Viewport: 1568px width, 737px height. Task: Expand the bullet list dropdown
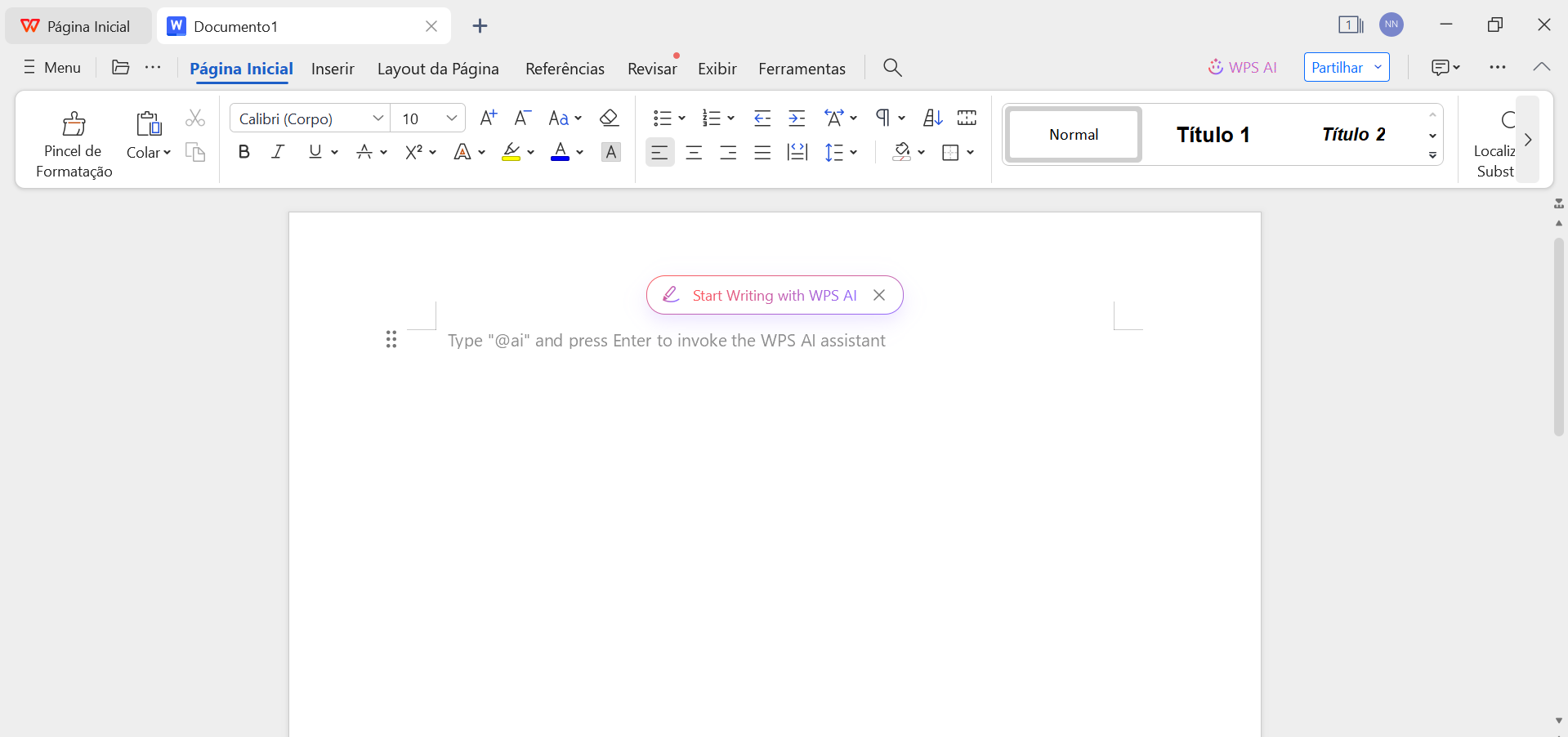tap(681, 118)
